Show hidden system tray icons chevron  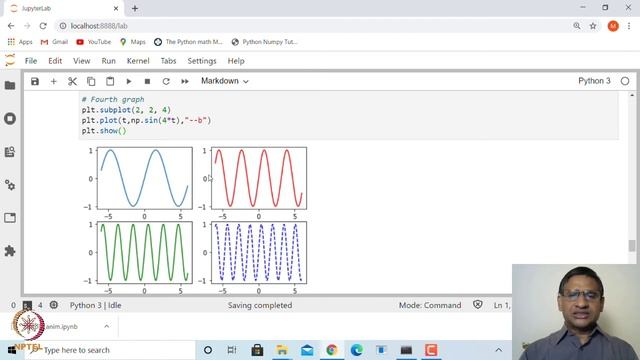pyautogui.click(x=498, y=350)
